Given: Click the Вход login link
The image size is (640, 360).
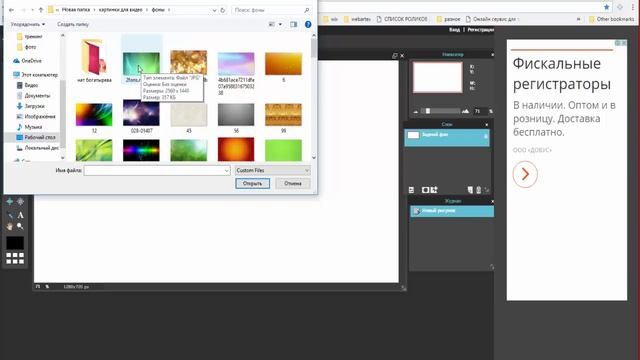Looking at the screenshot, I should 454,30.
